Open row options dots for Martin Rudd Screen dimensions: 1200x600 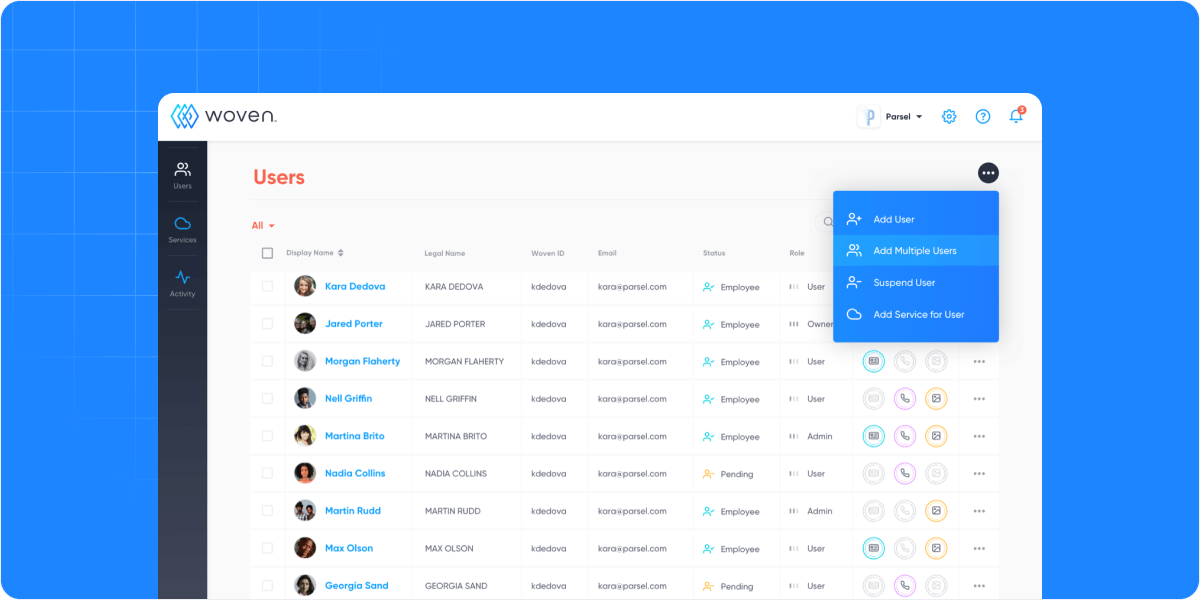[x=979, y=511]
